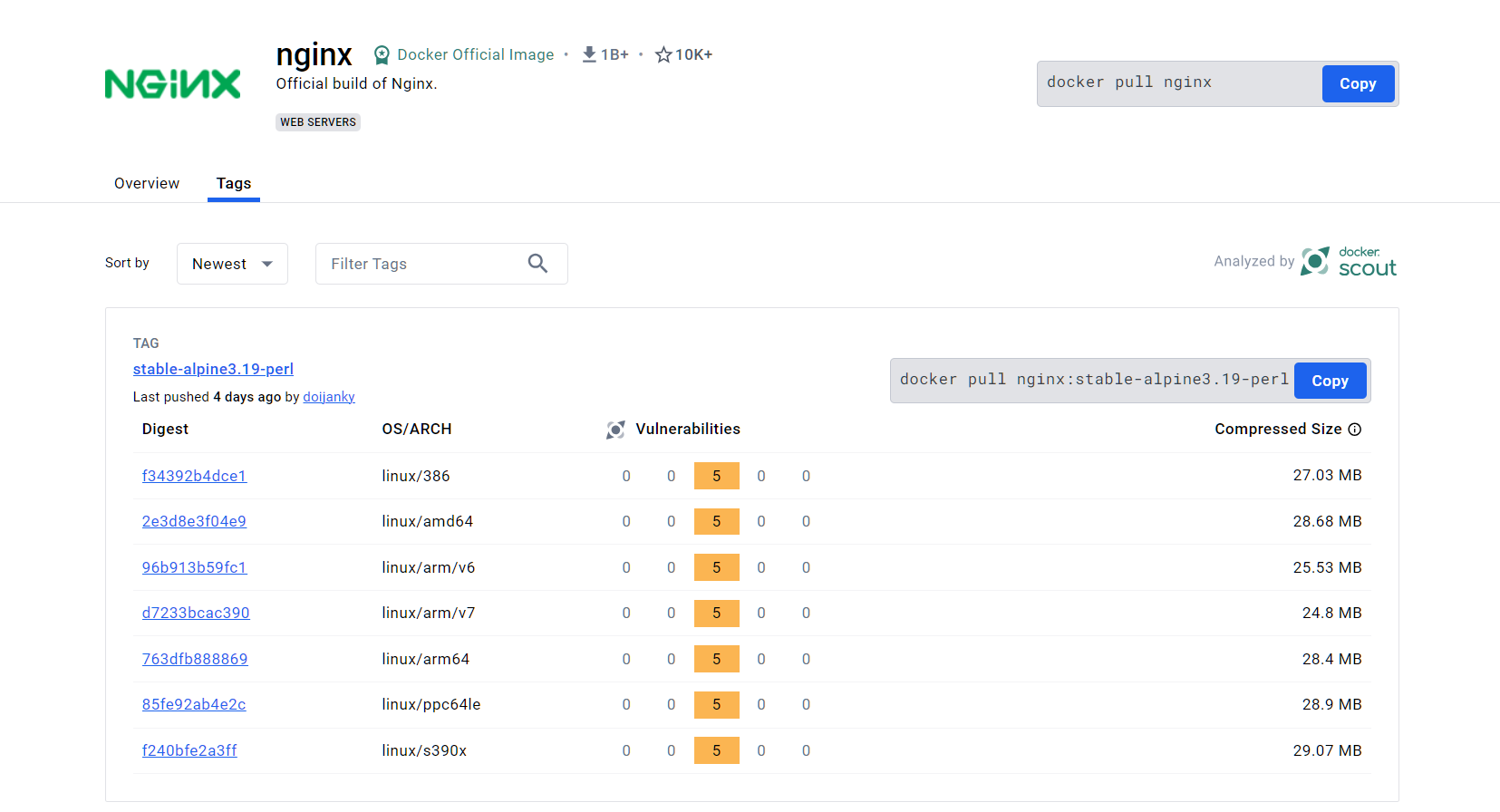Click the downloads icon next to 1B+
This screenshot has width=1500, height=812.
(x=589, y=54)
